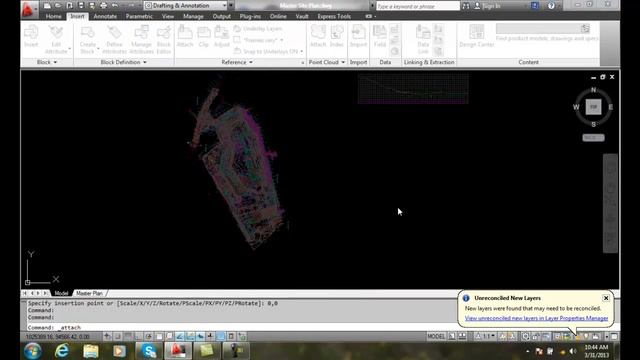The image size is (640, 360).
Task: Click the Sign In button
Action: (487, 6)
